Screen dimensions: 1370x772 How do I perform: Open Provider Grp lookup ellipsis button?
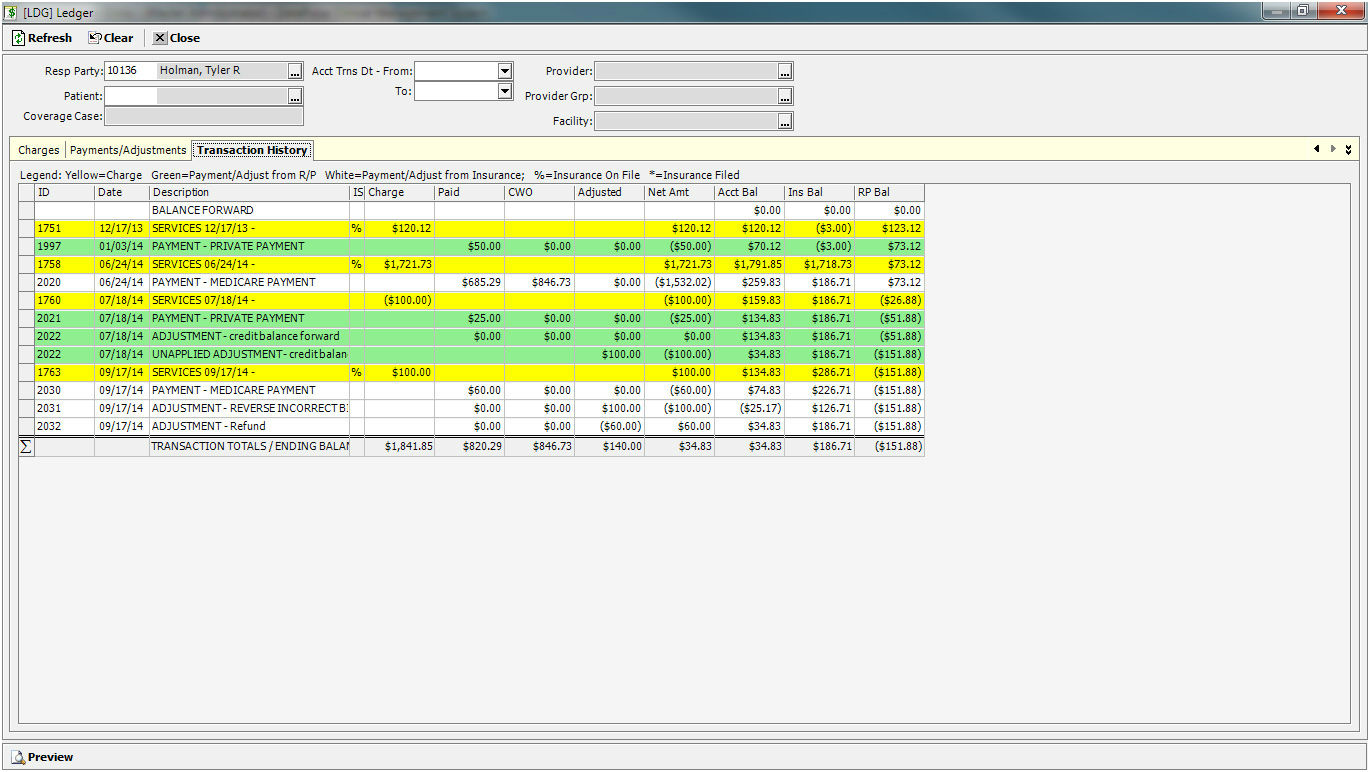pyautogui.click(x=785, y=97)
